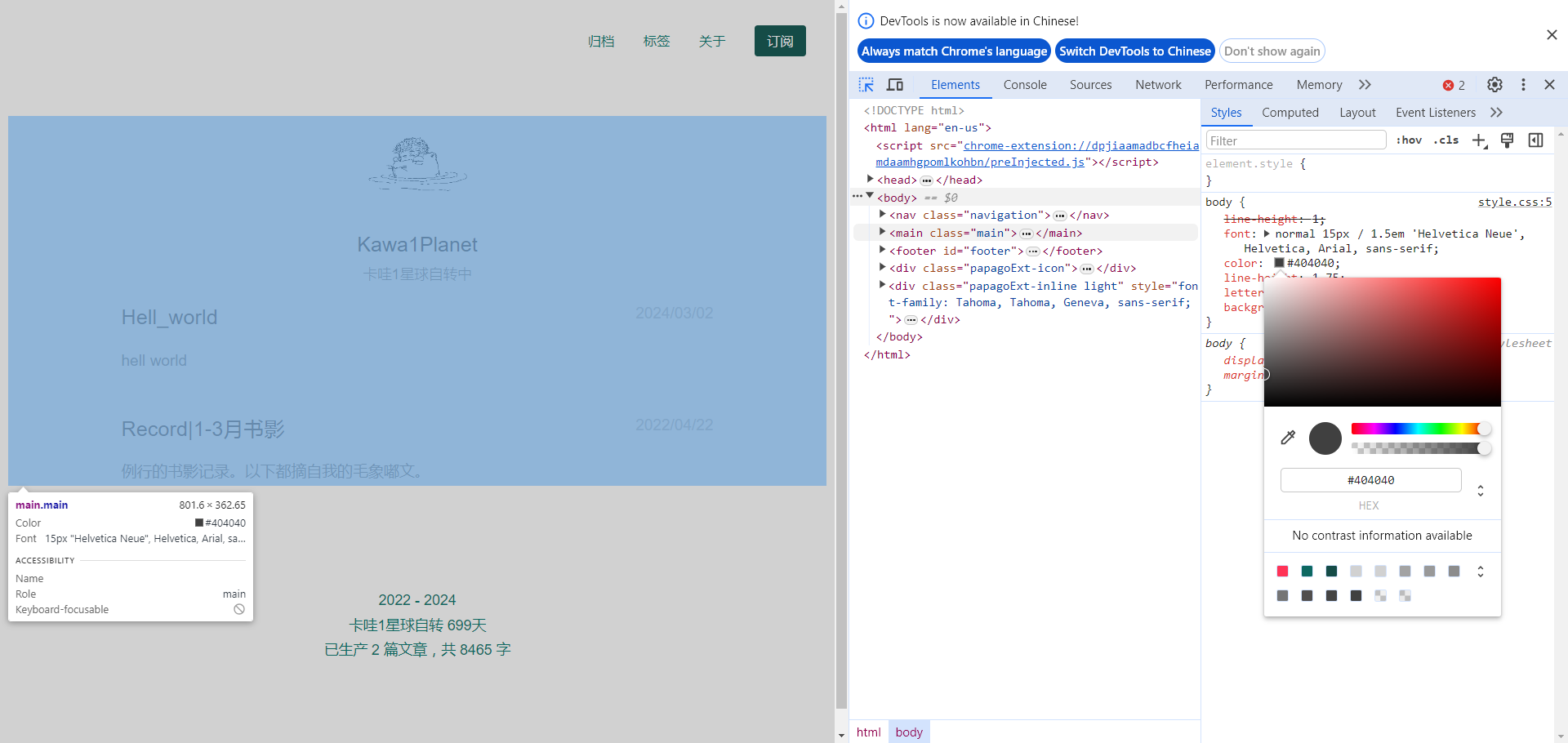
Task: Click the dark gray color preview circle
Action: click(x=1325, y=438)
